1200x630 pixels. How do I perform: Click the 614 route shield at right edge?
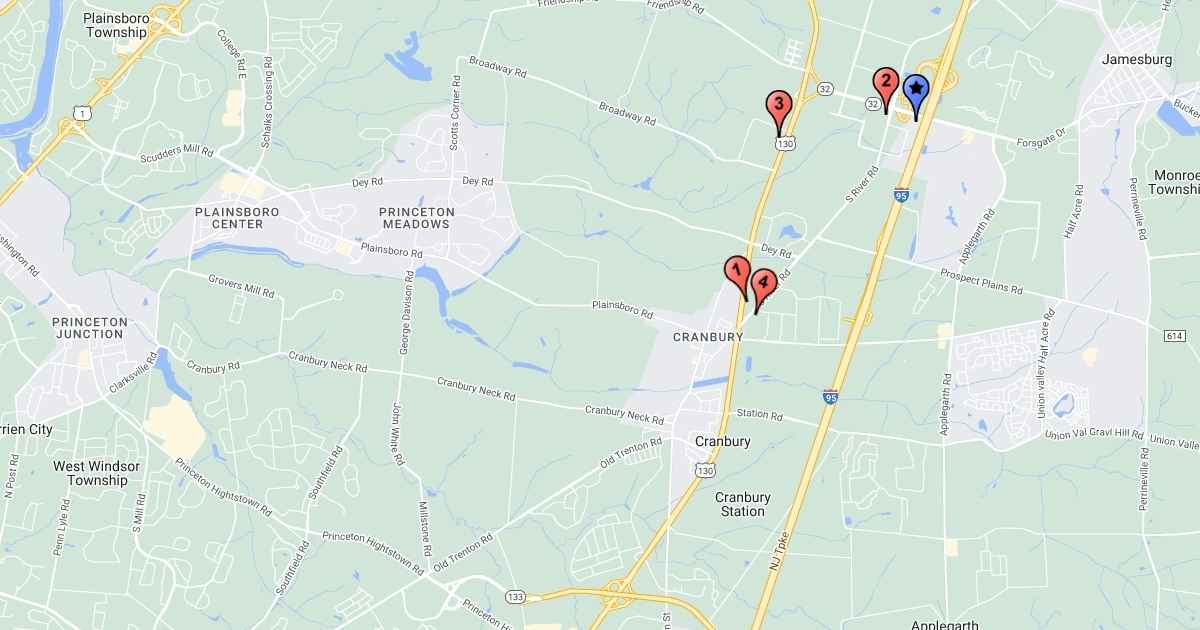coord(1175,336)
